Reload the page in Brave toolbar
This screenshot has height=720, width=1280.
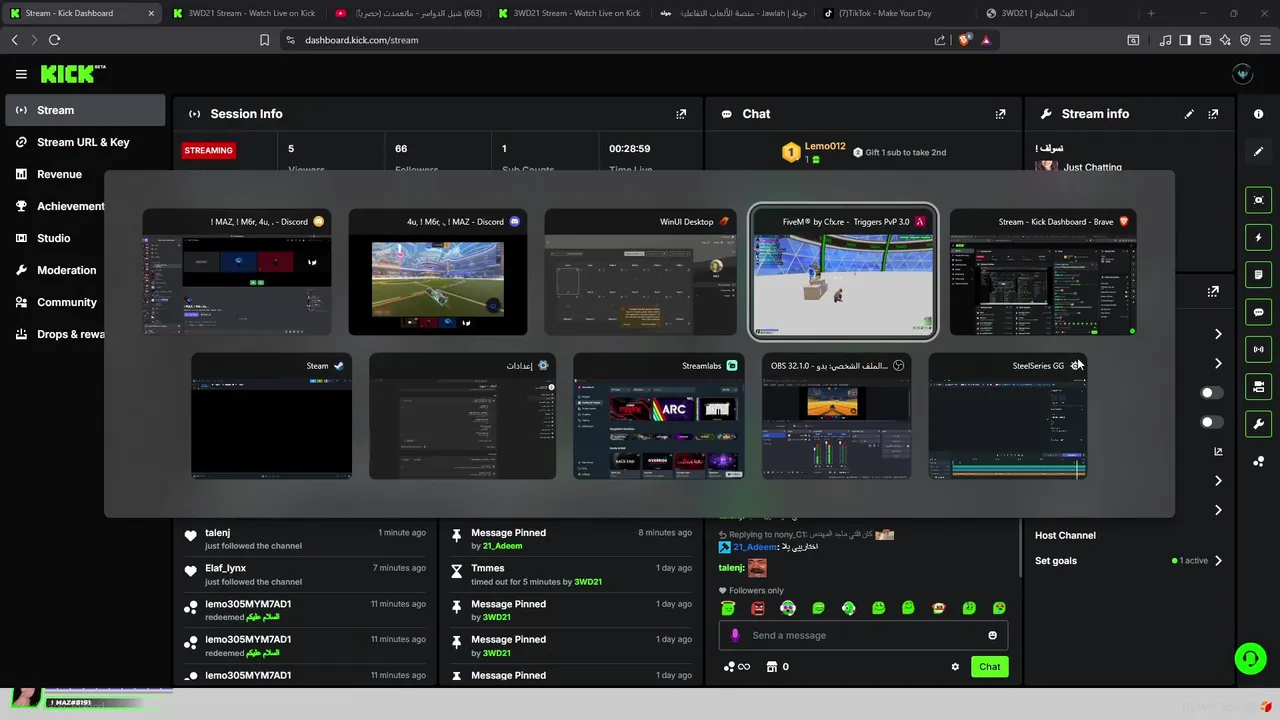pos(54,40)
